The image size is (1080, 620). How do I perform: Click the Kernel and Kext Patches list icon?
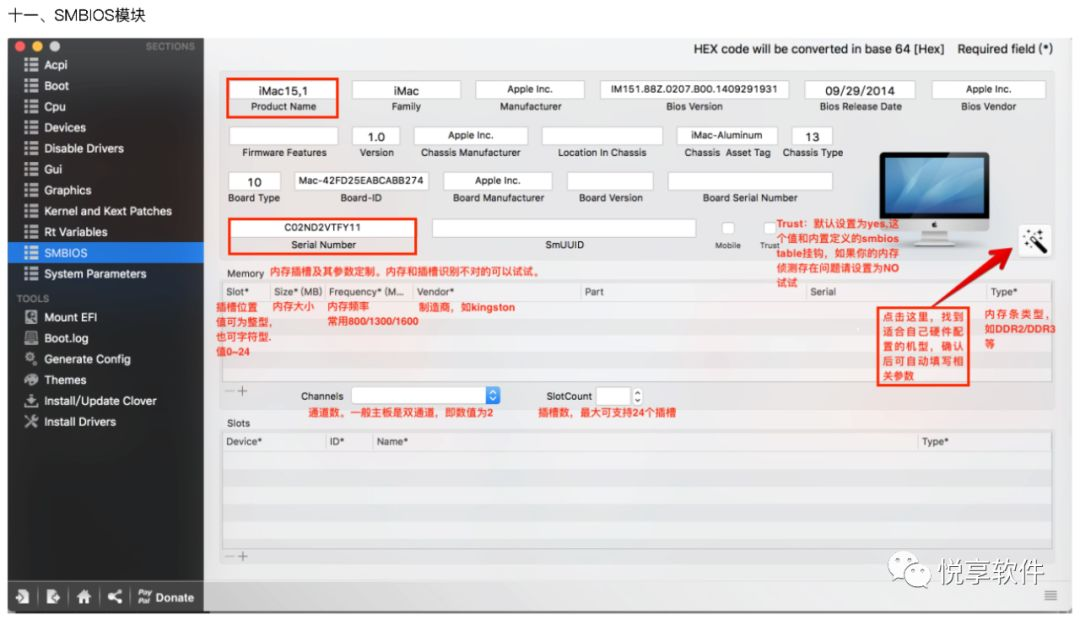point(31,211)
